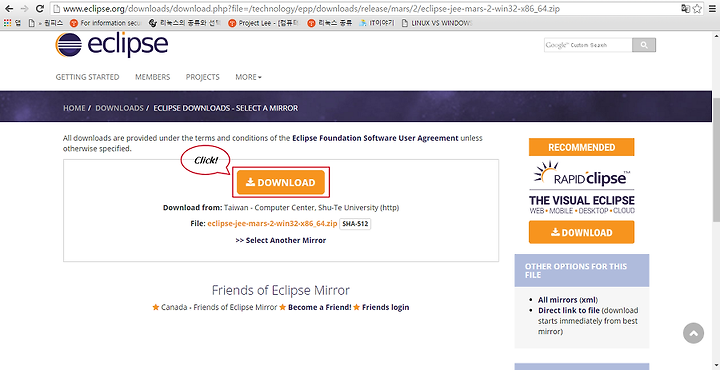
Task: Open the PROJECTS menu item
Action: pos(202,77)
